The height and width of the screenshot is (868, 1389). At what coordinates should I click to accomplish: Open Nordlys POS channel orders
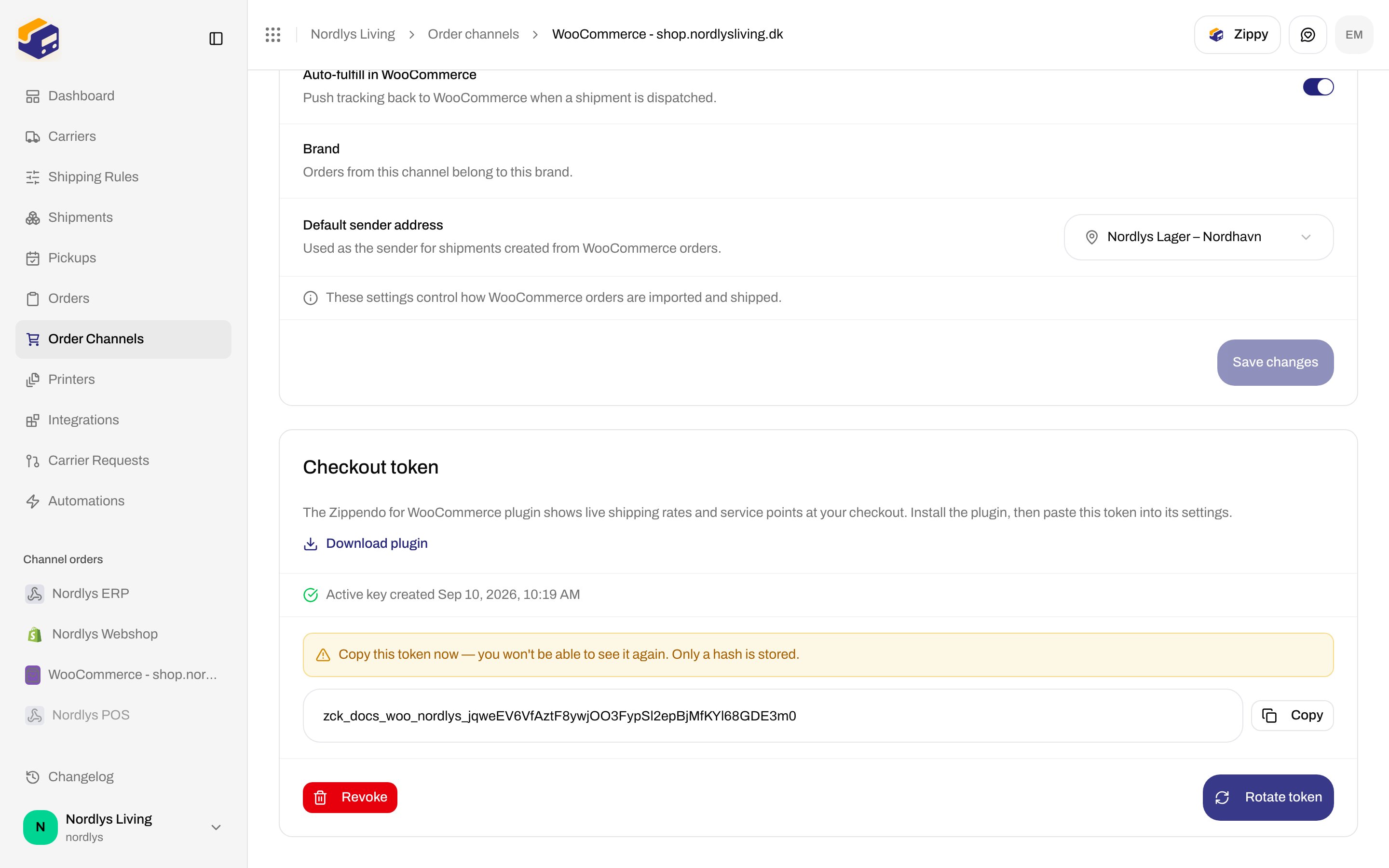click(123, 715)
